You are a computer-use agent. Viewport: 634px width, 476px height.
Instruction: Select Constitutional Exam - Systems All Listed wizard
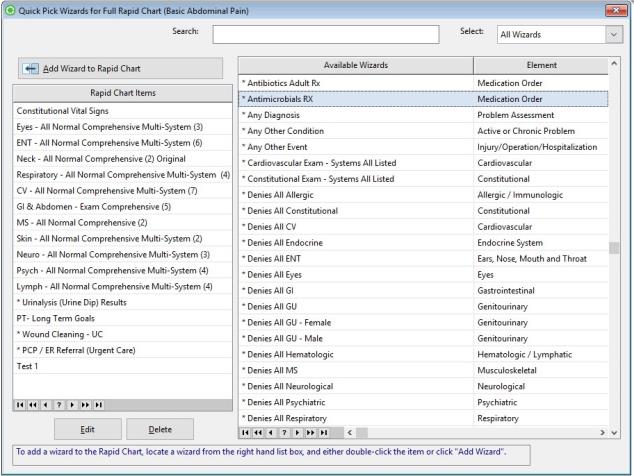[x=423, y=179]
